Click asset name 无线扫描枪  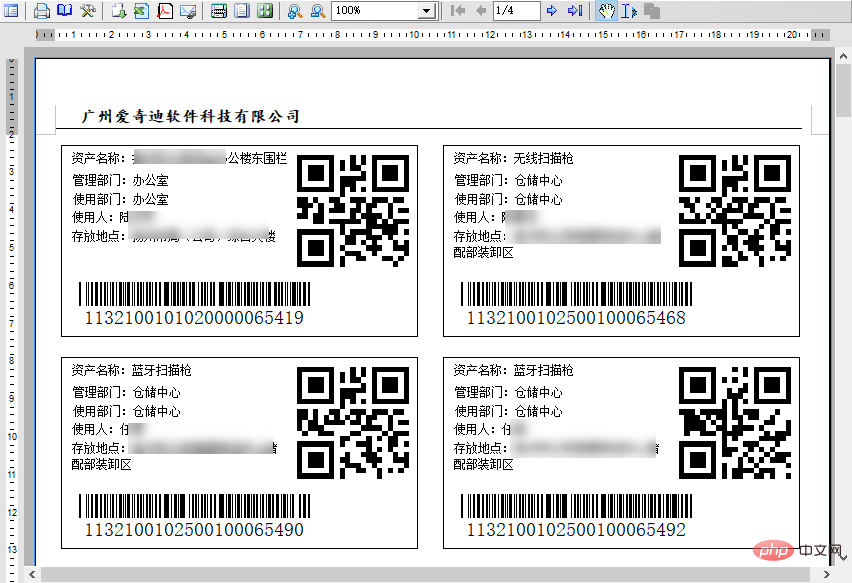[543, 158]
